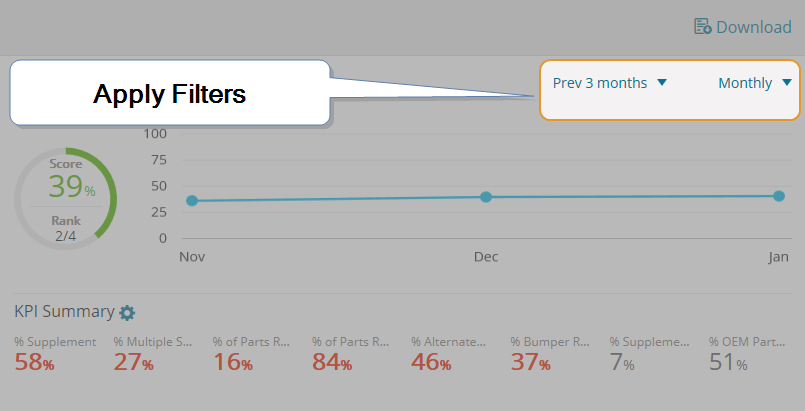Click the % Bumper R... 37% KPI
Viewport: 805px width, 411px height.
pos(549,354)
